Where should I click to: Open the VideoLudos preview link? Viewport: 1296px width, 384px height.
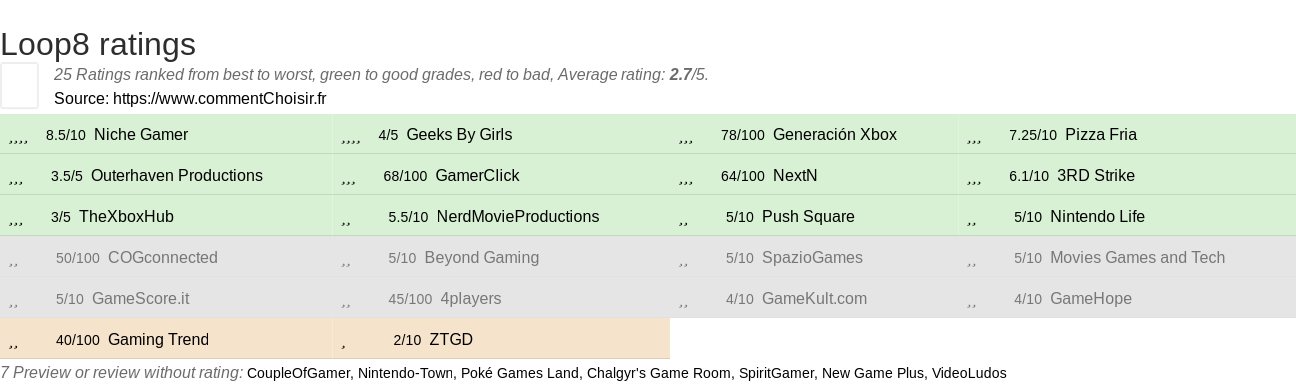968,373
